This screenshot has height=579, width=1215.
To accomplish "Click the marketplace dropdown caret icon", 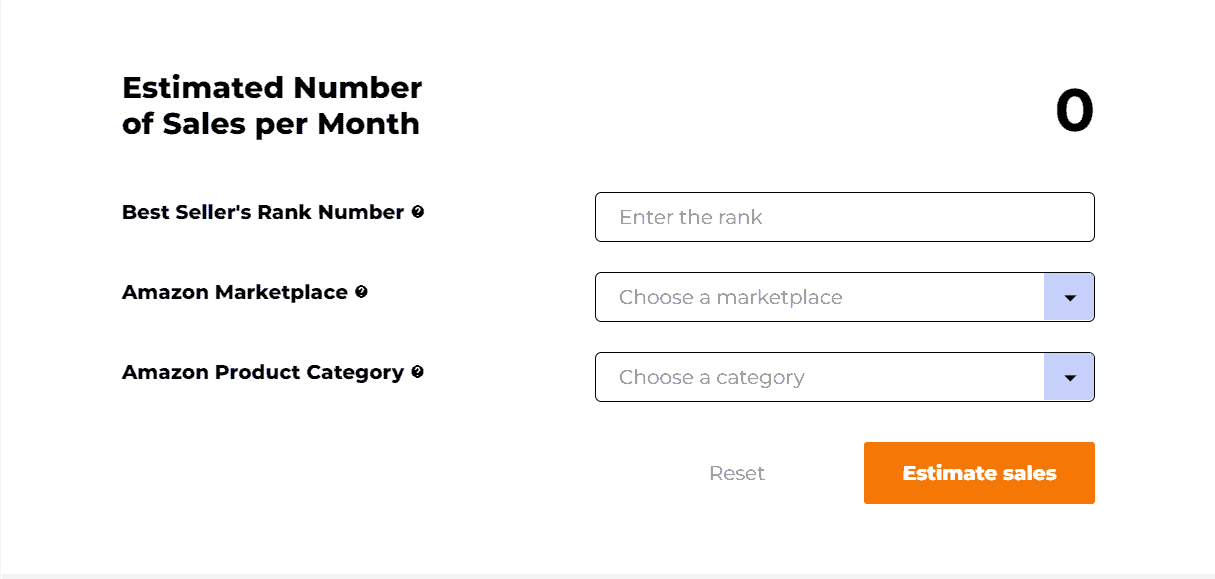I will click(x=1069, y=297).
